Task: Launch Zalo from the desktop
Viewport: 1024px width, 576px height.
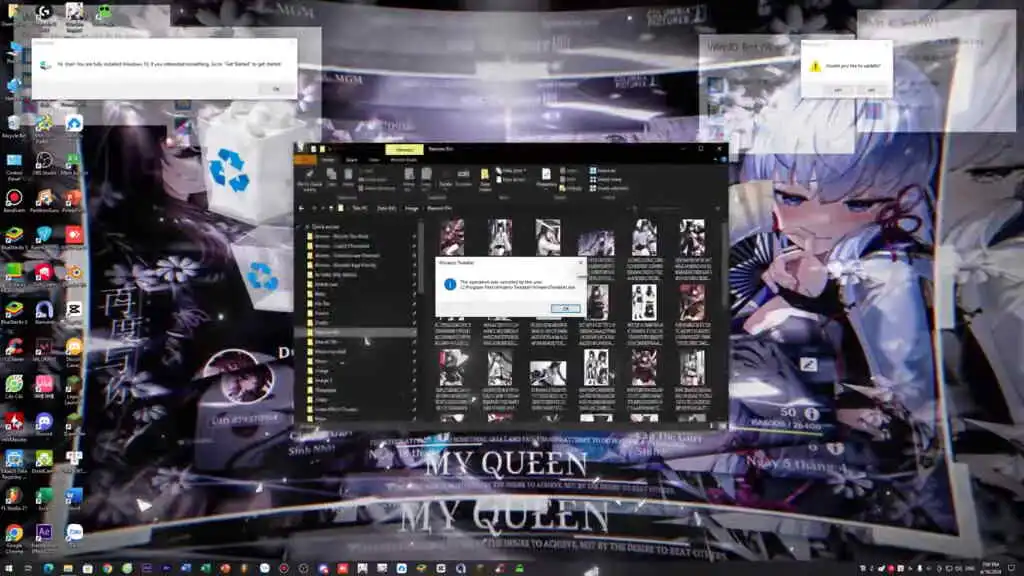Action: pos(74,536)
